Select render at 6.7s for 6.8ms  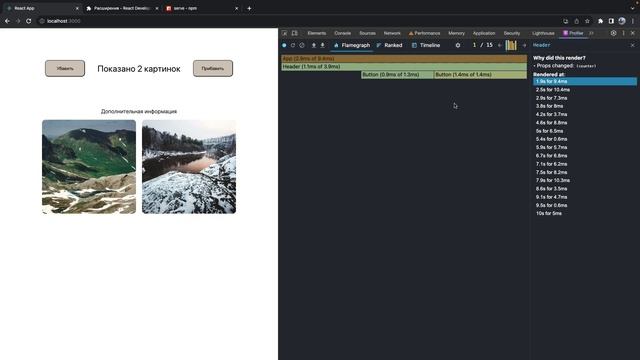[x=584, y=156]
